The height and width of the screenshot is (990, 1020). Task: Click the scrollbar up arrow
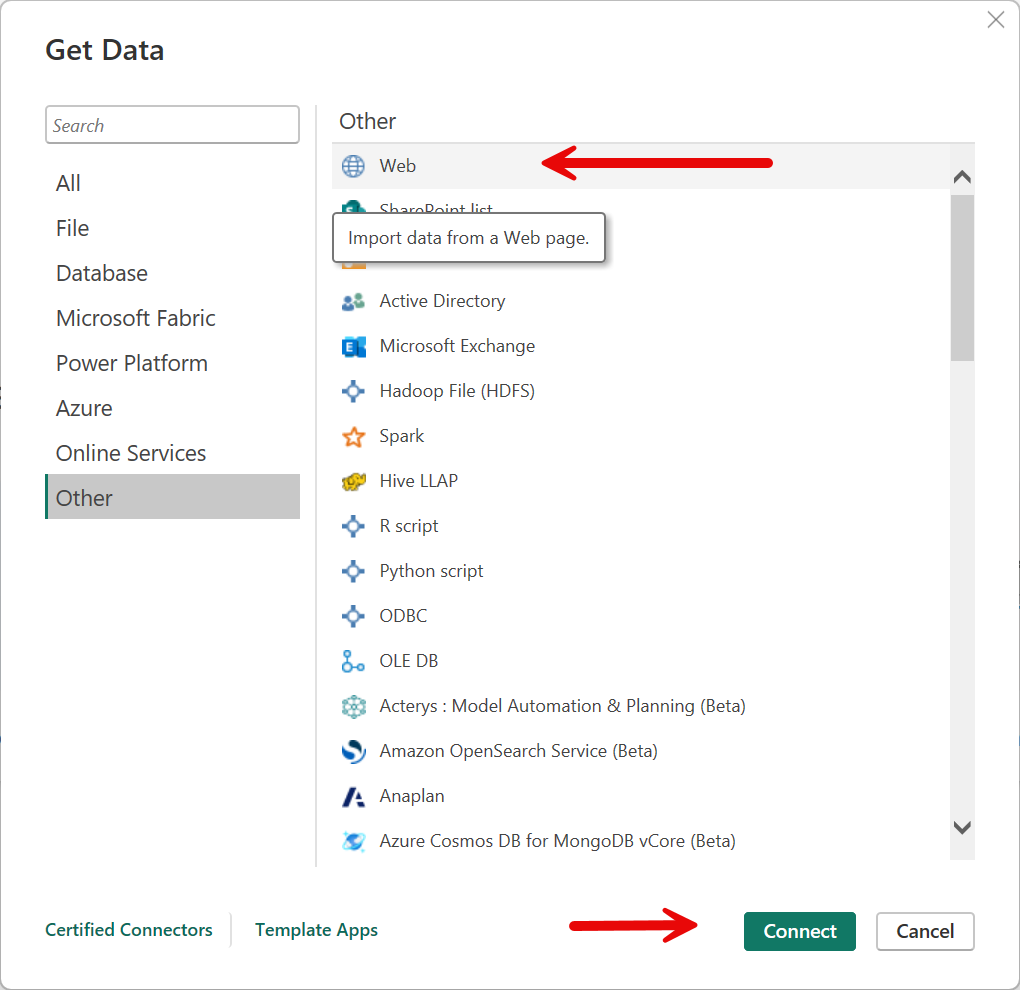(x=962, y=177)
